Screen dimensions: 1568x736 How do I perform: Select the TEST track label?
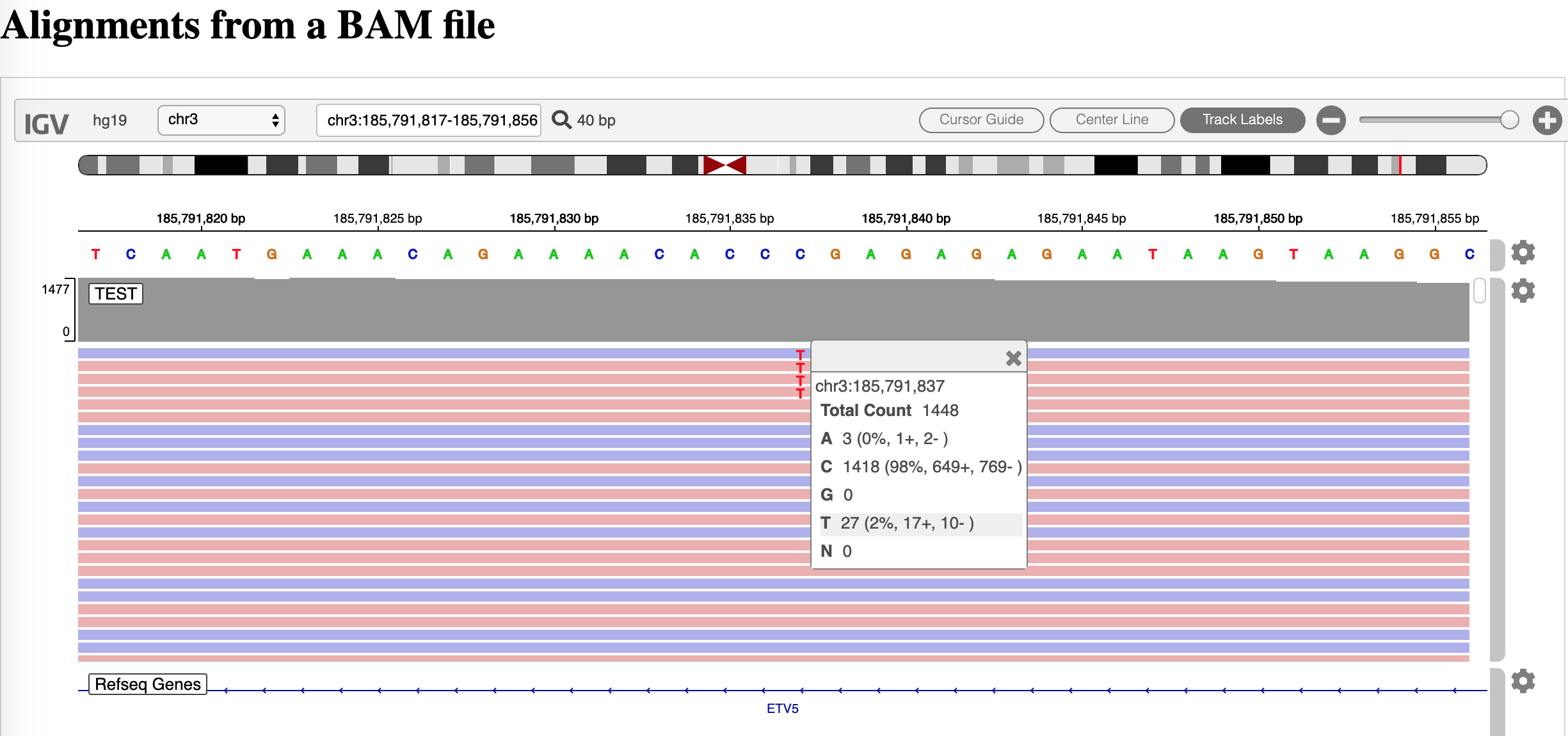(115, 293)
